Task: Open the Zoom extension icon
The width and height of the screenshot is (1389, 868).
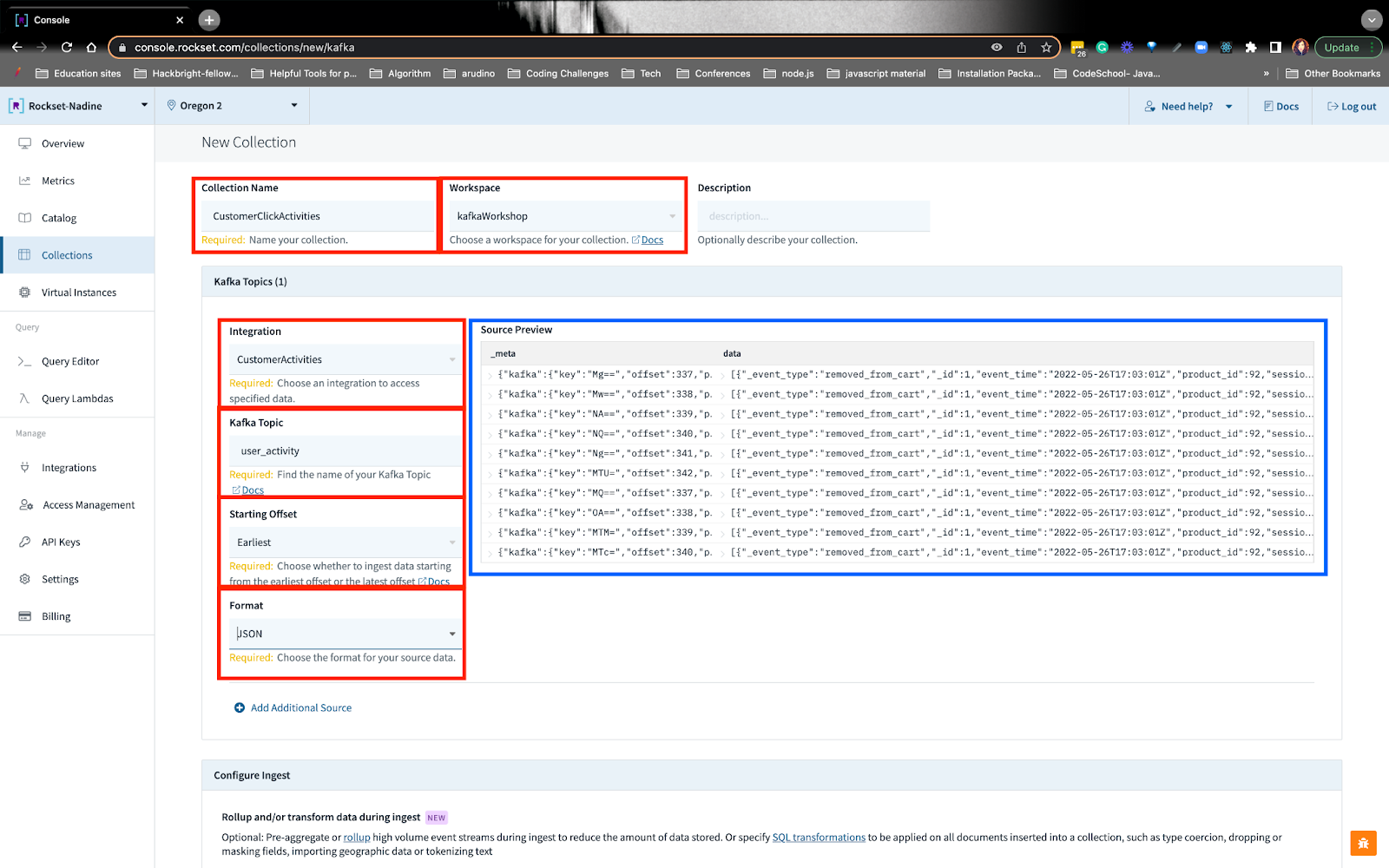Action: tap(1201, 47)
